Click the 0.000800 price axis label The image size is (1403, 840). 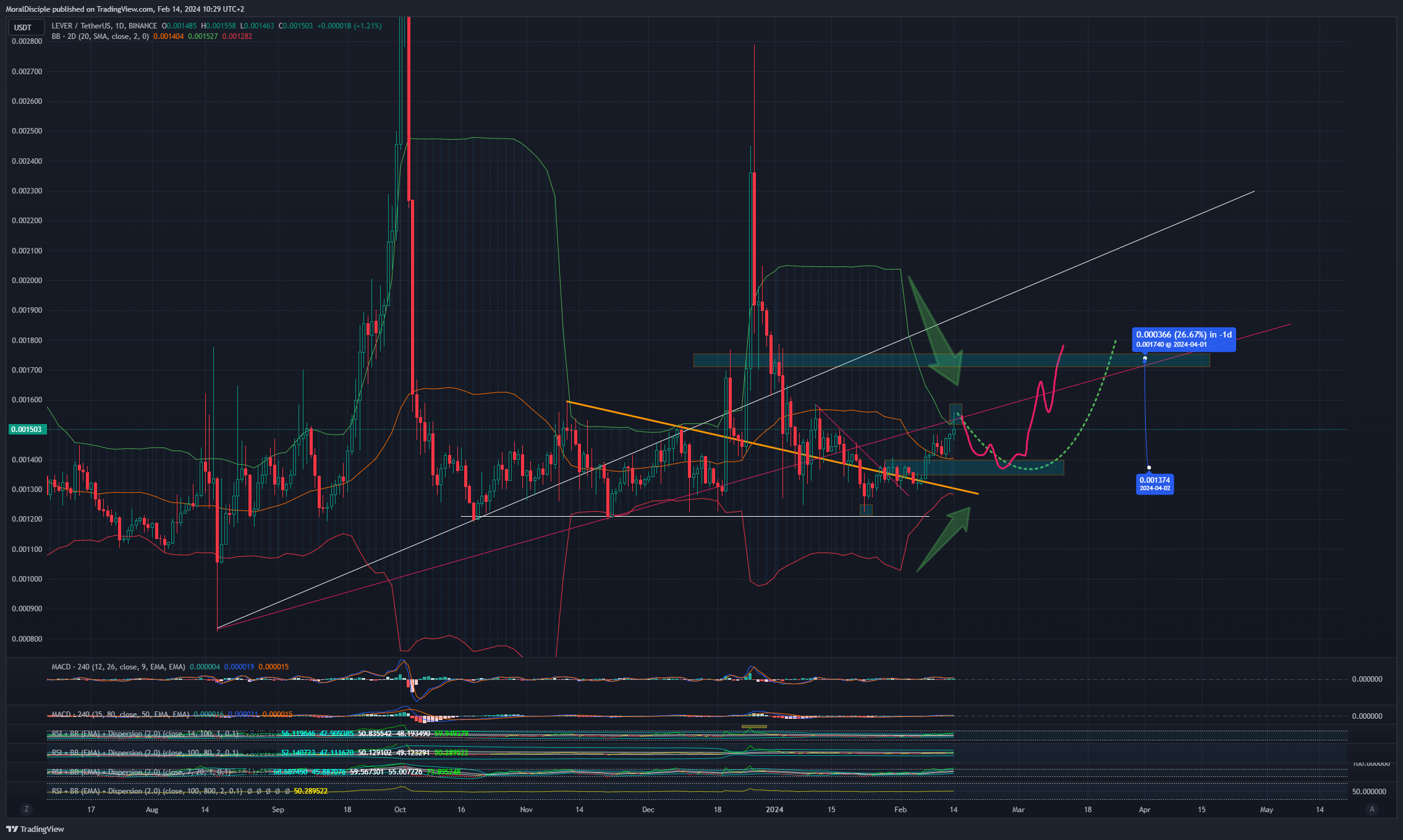click(x=27, y=639)
